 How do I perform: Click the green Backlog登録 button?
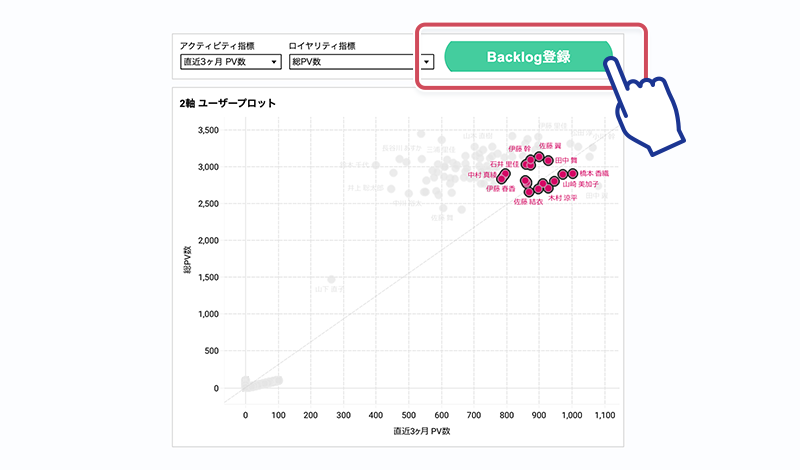[527, 57]
